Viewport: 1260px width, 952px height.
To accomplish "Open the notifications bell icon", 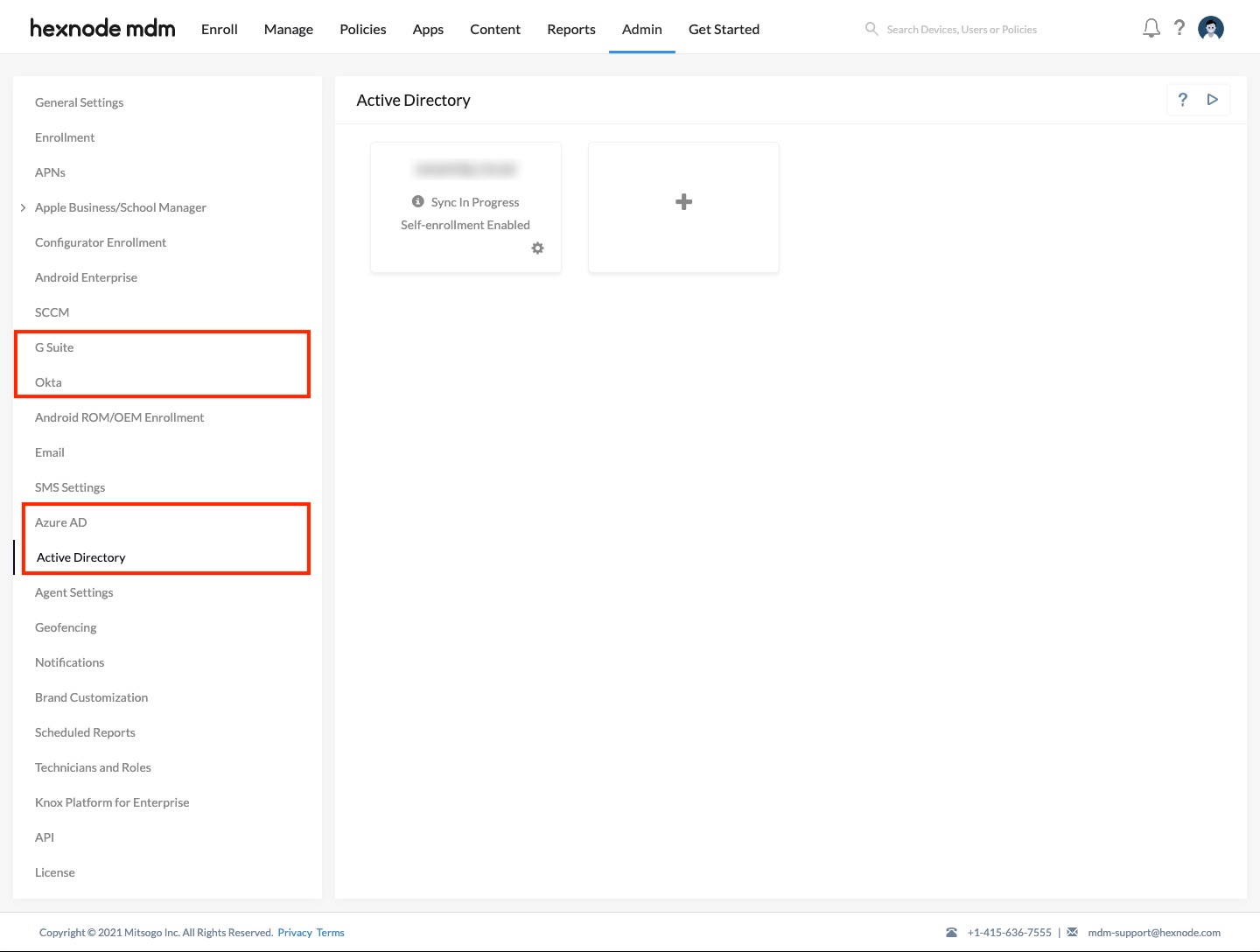I will pos(1151,27).
